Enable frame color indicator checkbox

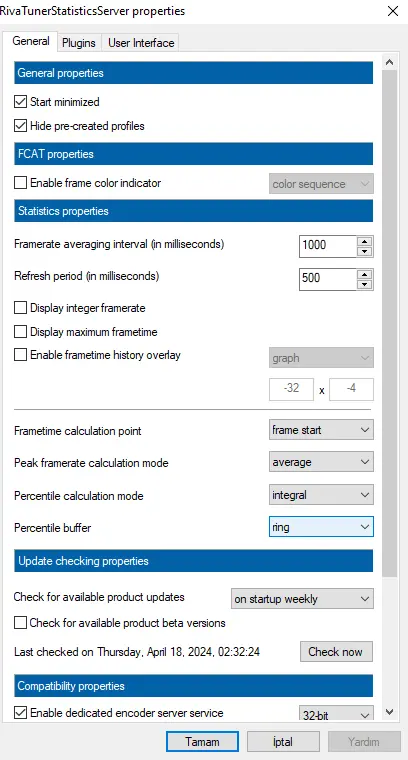click(20, 183)
